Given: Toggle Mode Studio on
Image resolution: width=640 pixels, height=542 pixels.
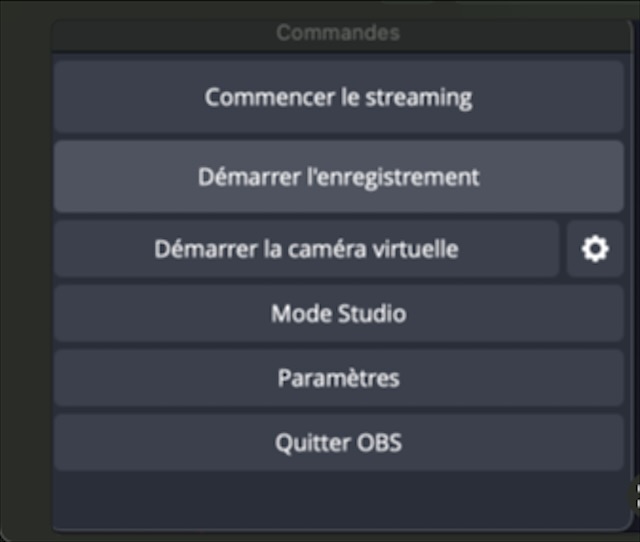Looking at the screenshot, I should point(338,314).
